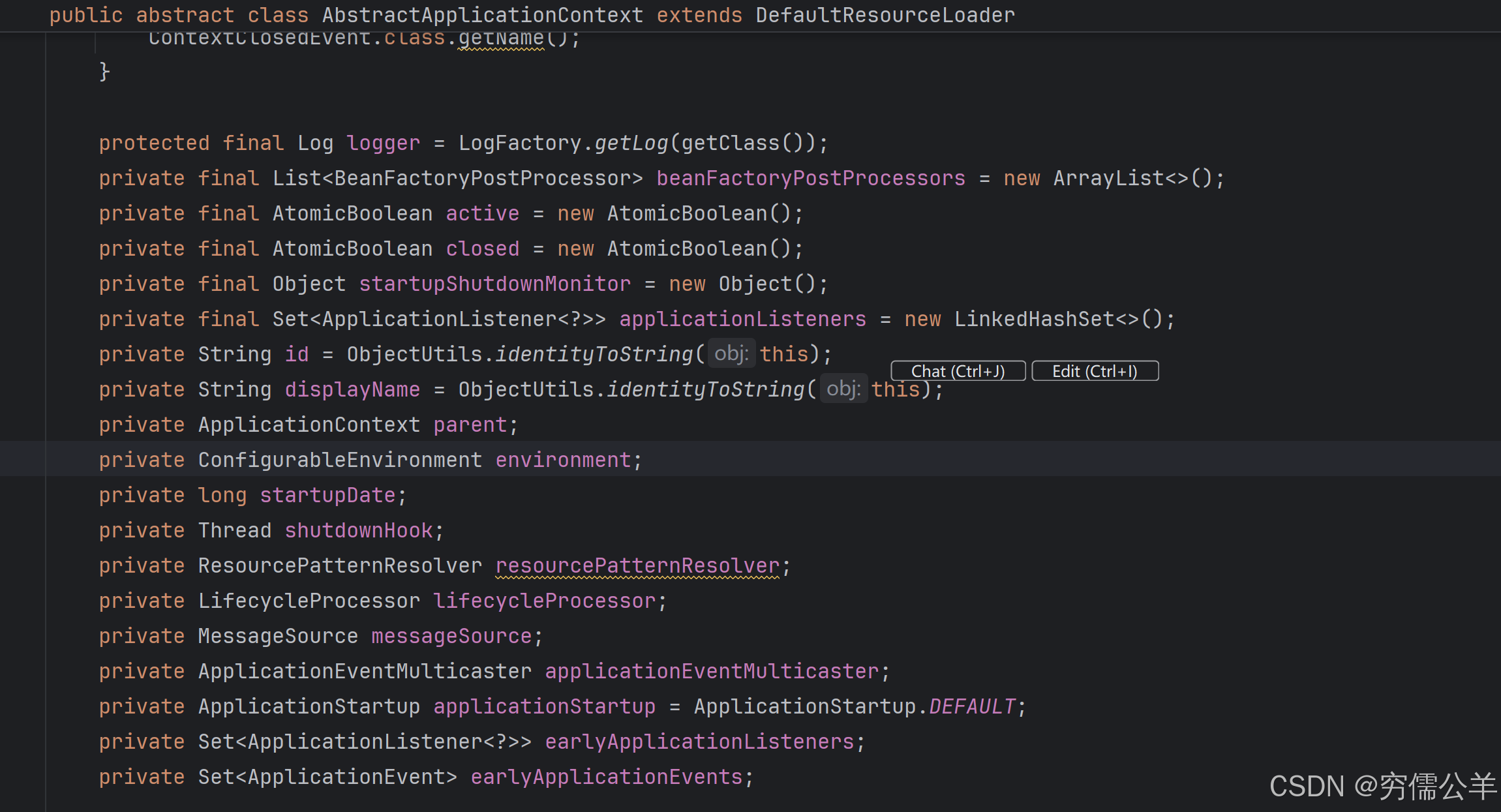This screenshot has width=1501, height=812.
Task: Click the DEFAULT constant in ApplicationStartup
Action: [971, 706]
